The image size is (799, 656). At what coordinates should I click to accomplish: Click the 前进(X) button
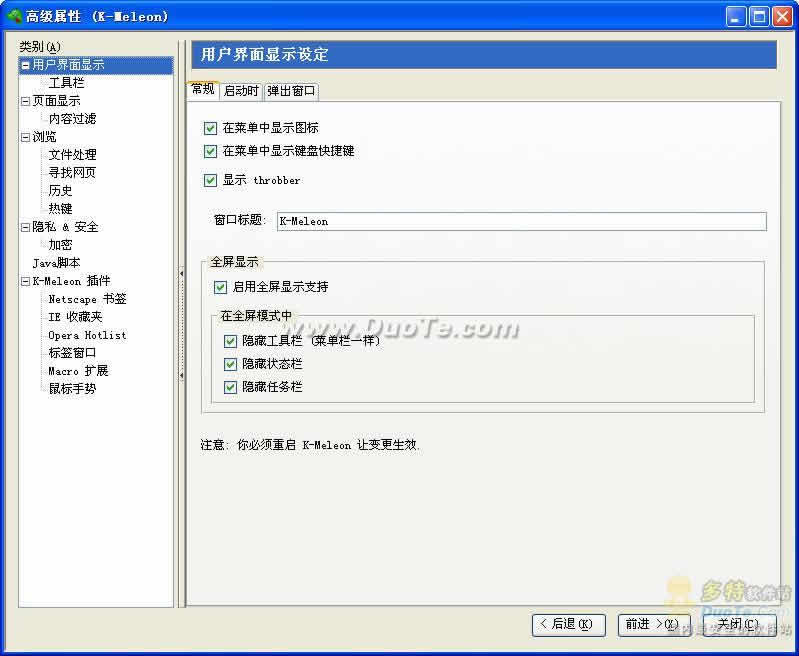point(654,624)
